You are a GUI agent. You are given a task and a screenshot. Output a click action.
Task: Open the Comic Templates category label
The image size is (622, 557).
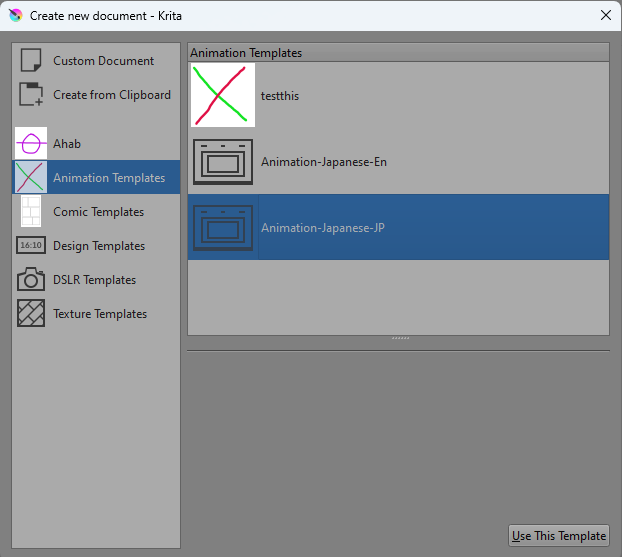[x=98, y=212]
